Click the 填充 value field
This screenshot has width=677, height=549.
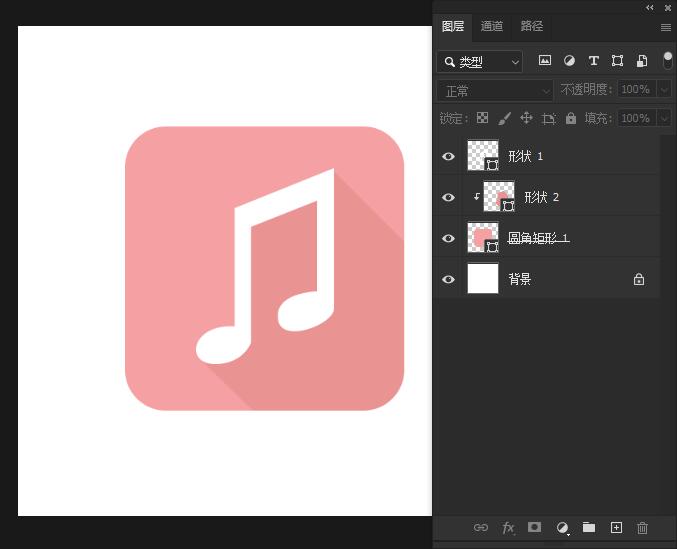(636, 118)
